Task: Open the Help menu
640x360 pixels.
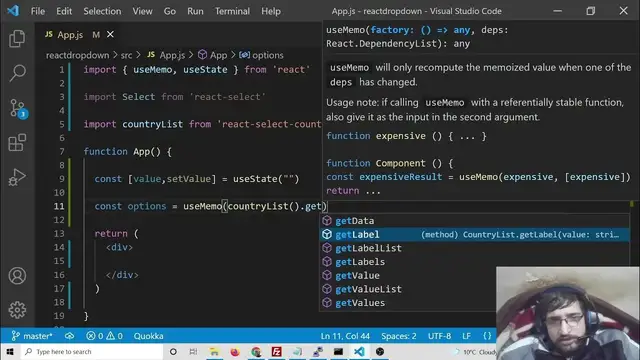Action: pyautogui.click(x=271, y=11)
